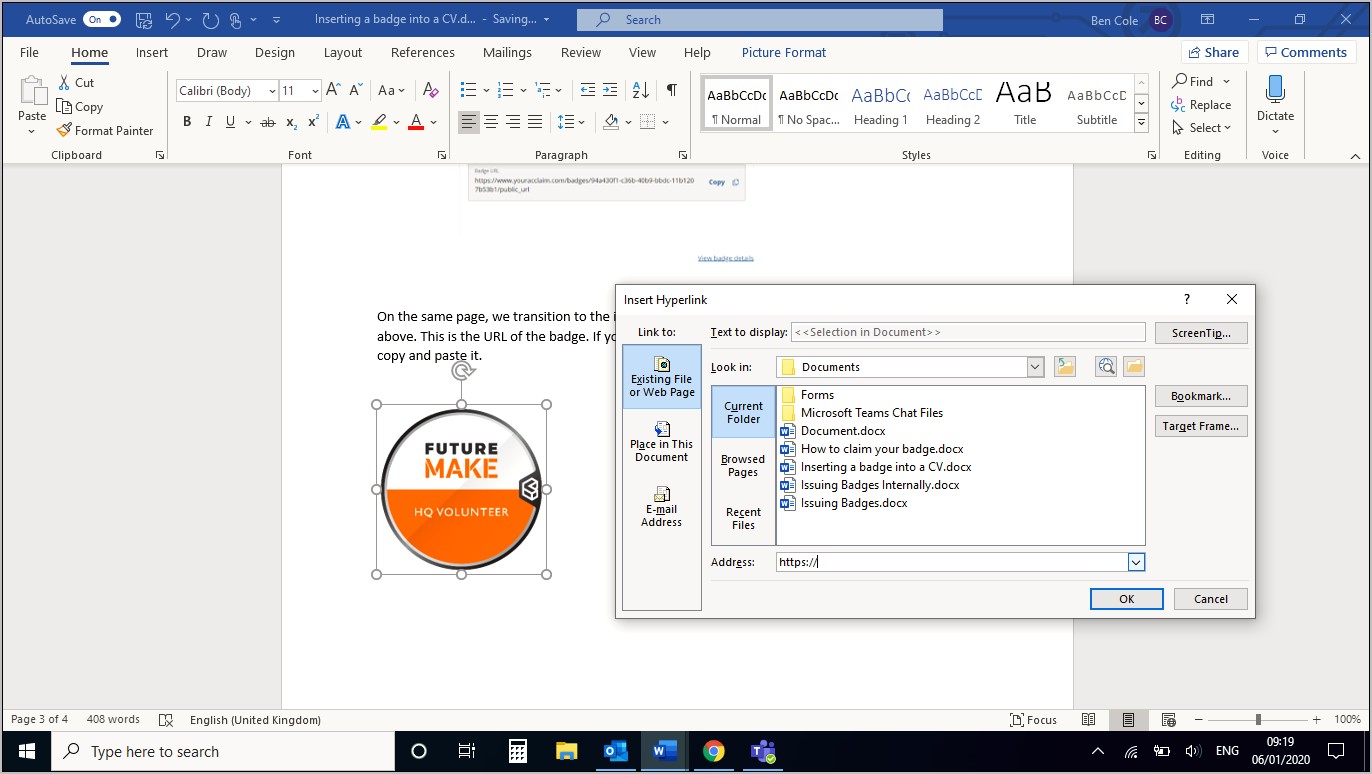
Task: Save the document from title bar
Action: tap(143, 19)
